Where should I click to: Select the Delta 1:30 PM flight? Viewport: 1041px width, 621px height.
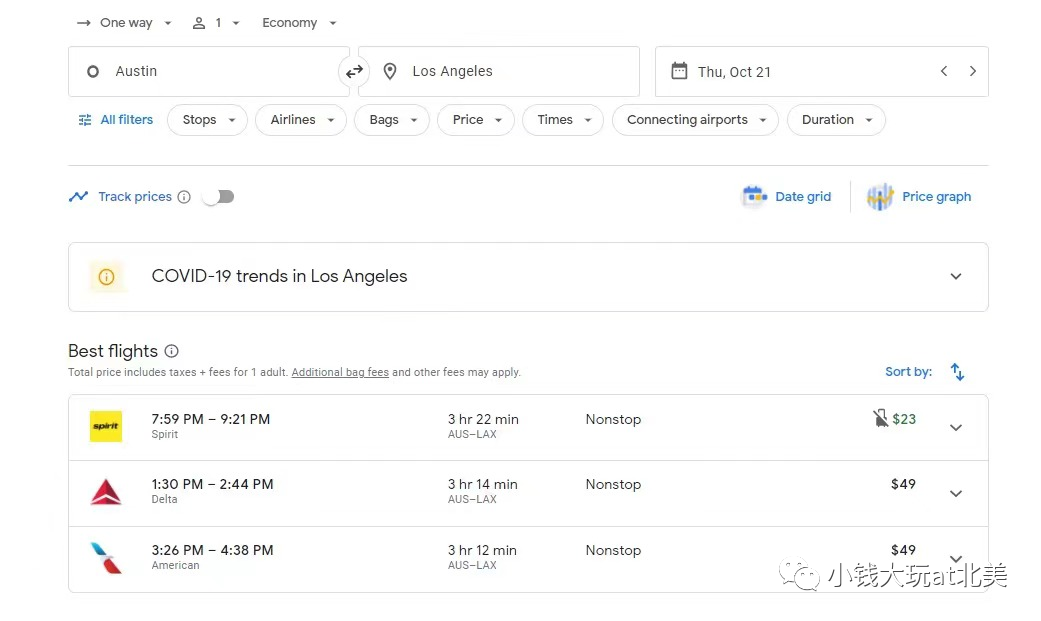tap(500, 492)
